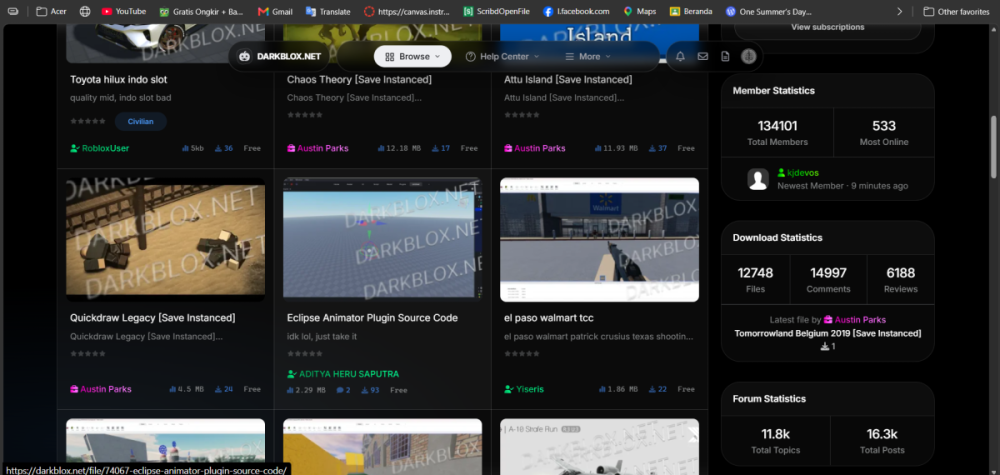Viewport: 1000px width, 475px height.
Task: Click the 134101 Total Members statistic
Action: tap(777, 133)
